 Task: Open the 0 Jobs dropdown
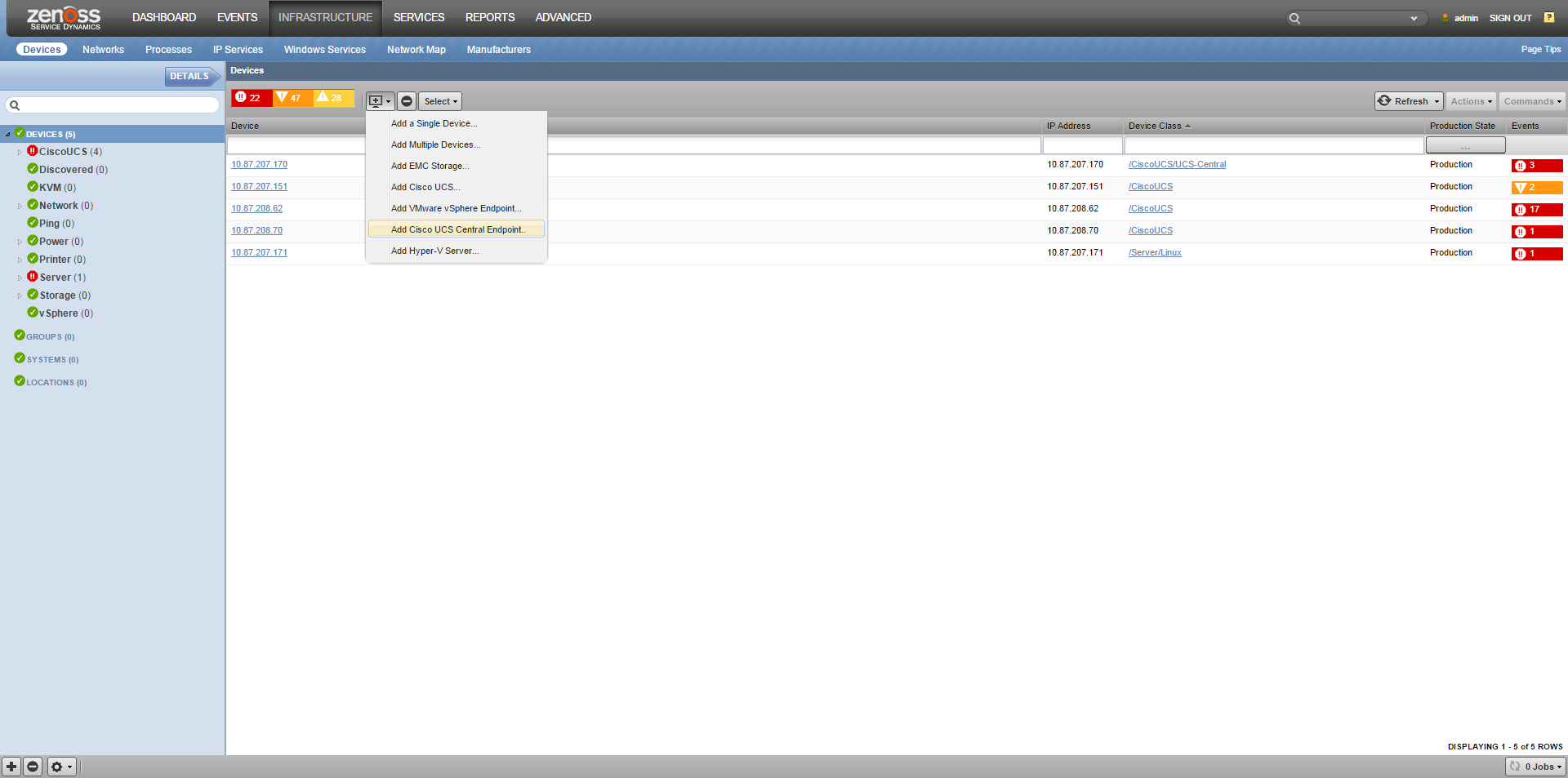tap(1535, 767)
